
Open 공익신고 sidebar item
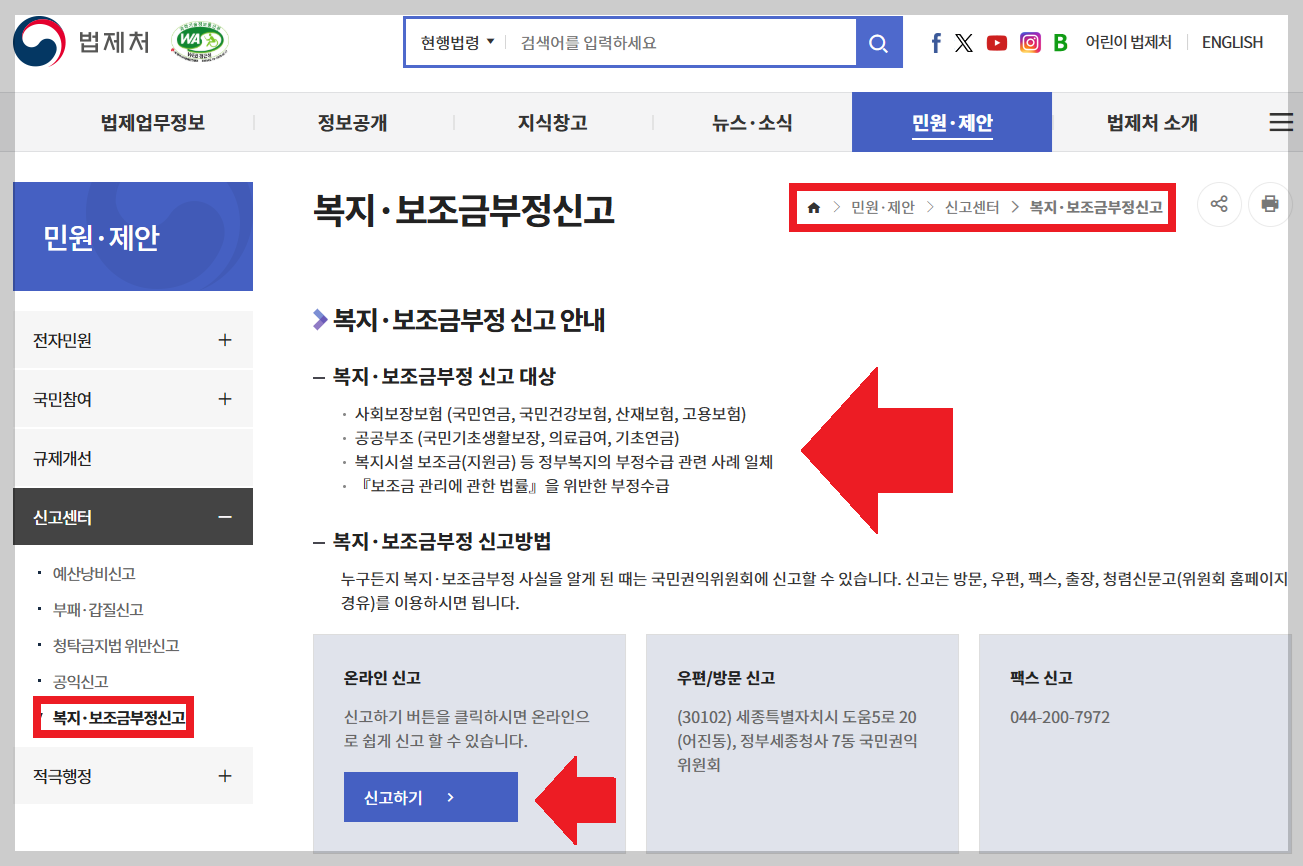point(81,682)
